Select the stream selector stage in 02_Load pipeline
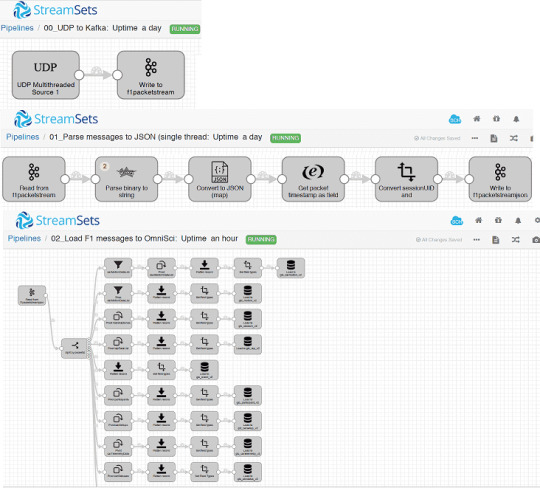540x488 pixels. [75, 348]
